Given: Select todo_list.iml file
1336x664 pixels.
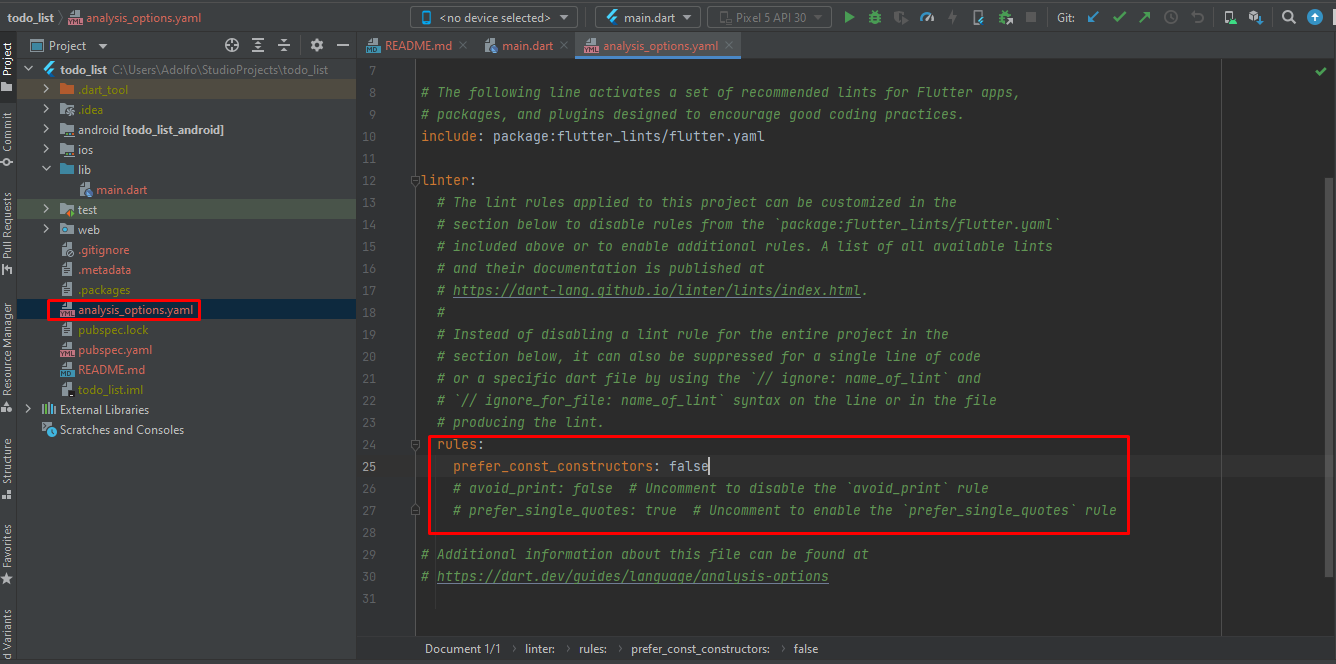Looking at the screenshot, I should point(110,390).
